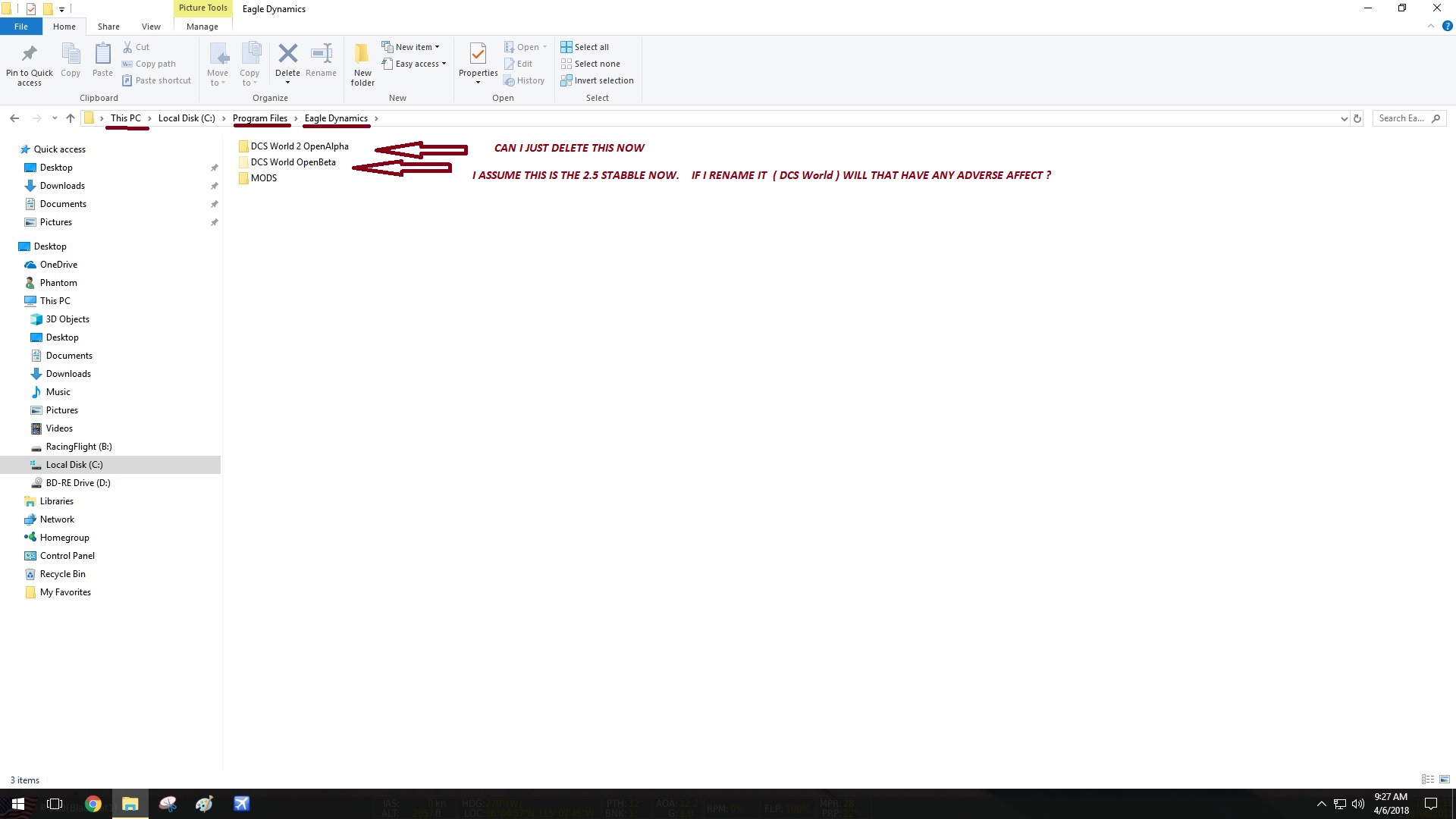This screenshot has width=1456, height=819.
Task: Click This PC in the address bar
Action: click(125, 118)
